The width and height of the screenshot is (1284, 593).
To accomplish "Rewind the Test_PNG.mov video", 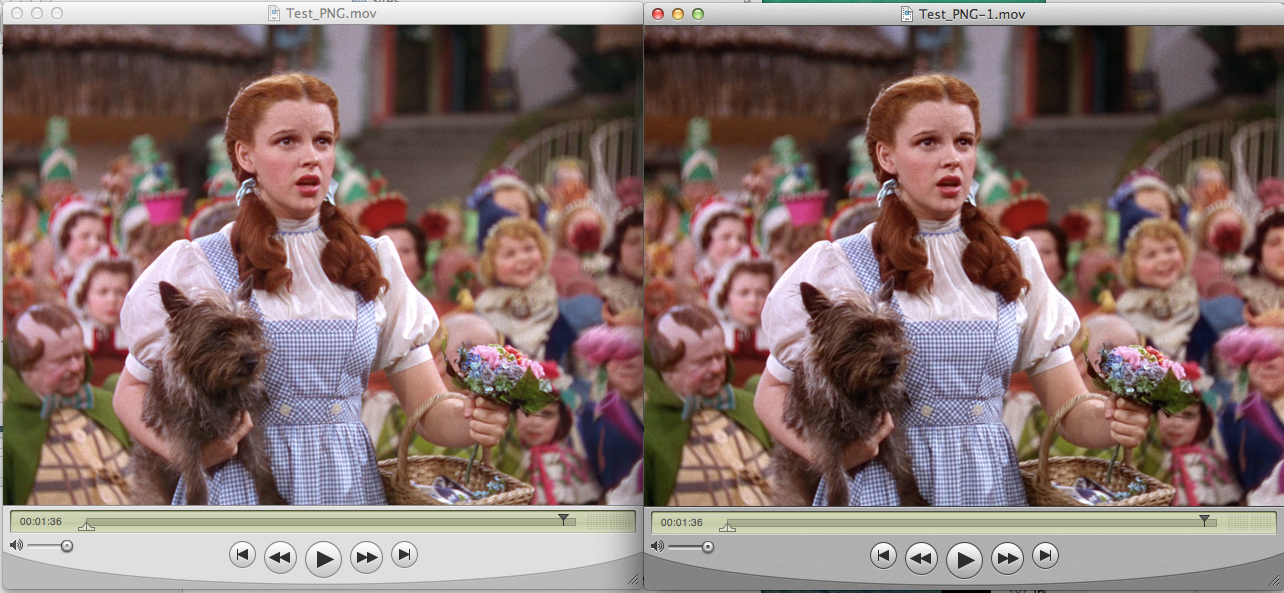I will (x=280, y=557).
